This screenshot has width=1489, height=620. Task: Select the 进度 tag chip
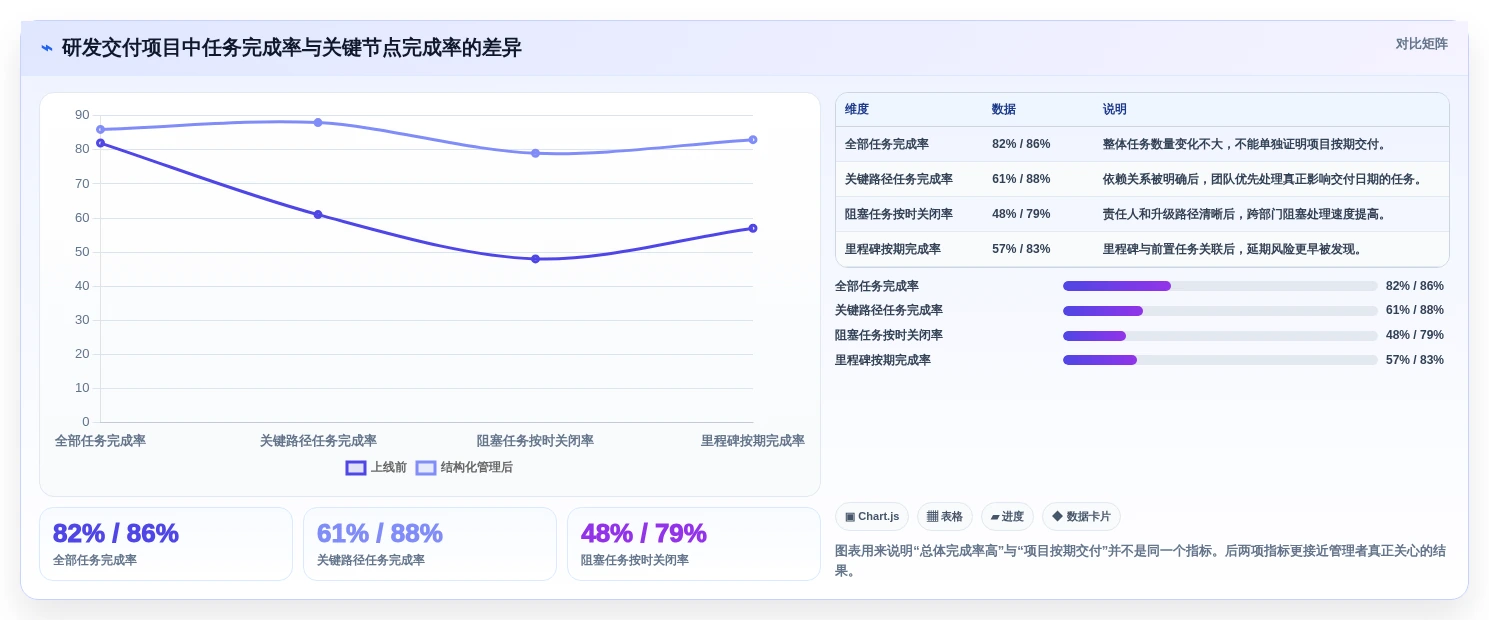[x=1007, y=516]
